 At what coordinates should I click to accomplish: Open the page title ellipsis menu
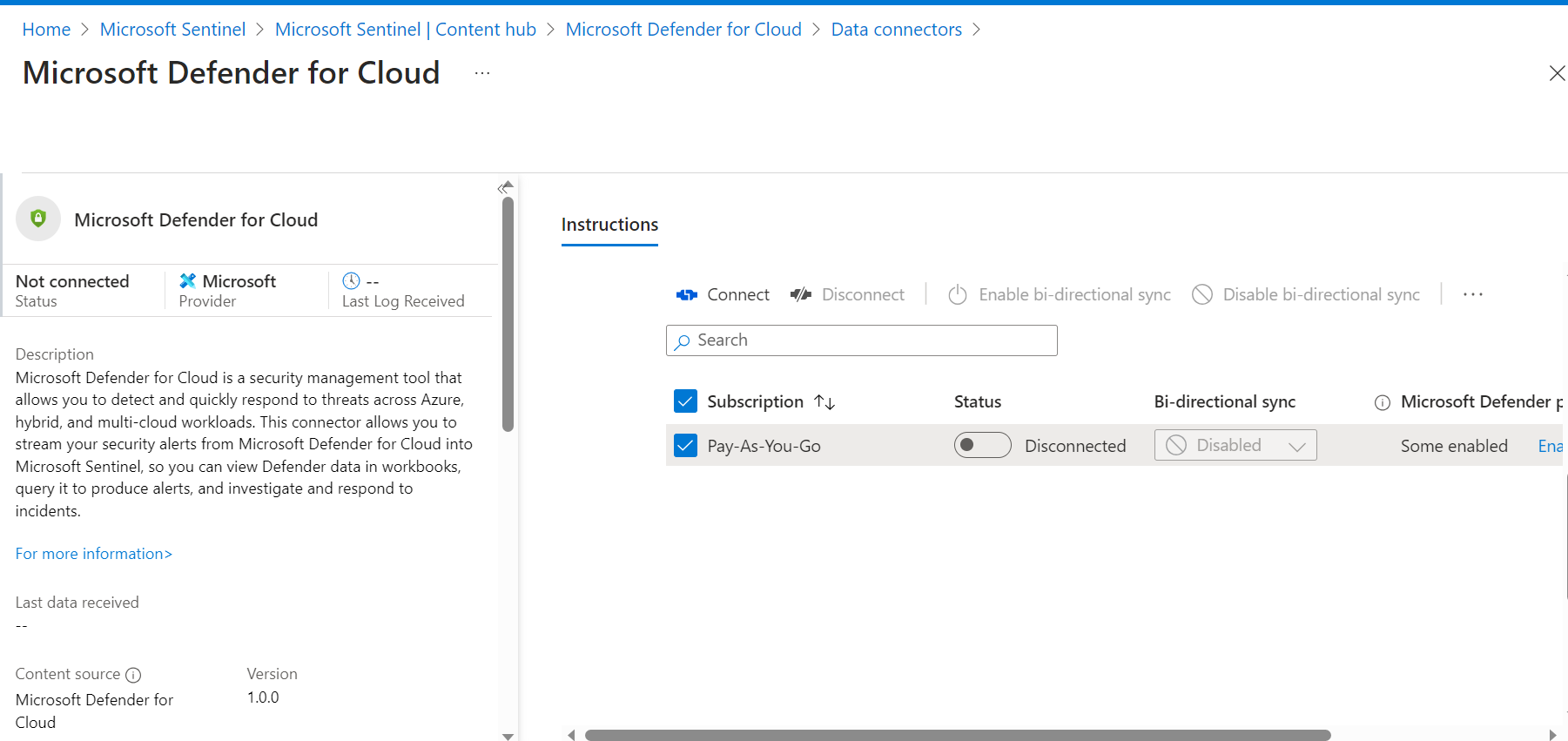[x=482, y=73]
